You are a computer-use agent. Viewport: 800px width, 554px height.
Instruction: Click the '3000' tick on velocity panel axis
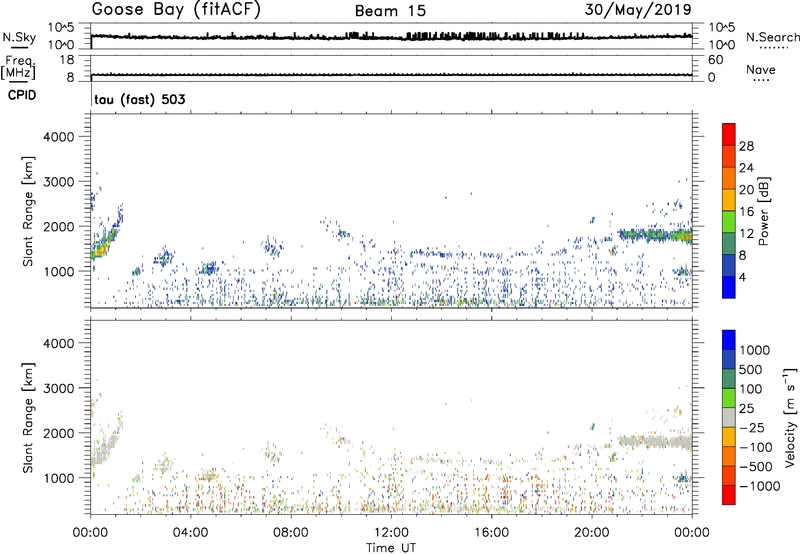tap(58, 388)
